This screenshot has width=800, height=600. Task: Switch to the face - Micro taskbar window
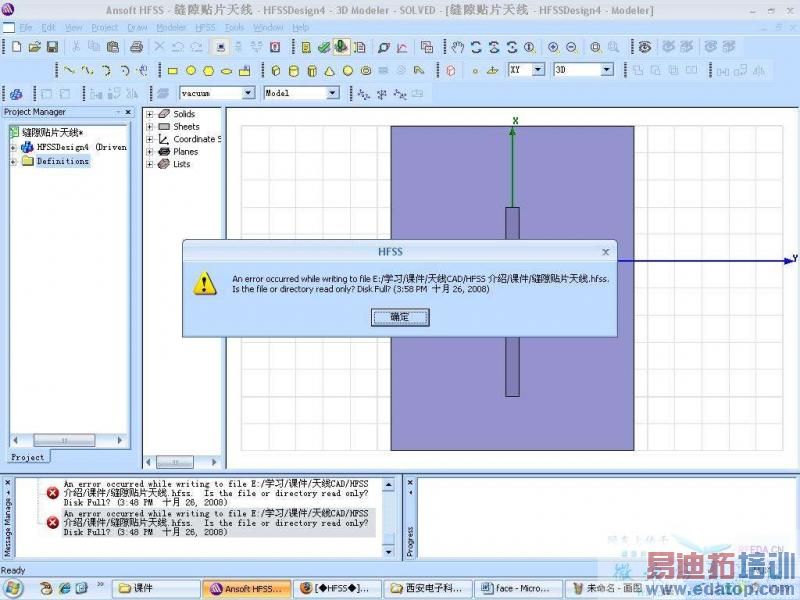[x=518, y=588]
